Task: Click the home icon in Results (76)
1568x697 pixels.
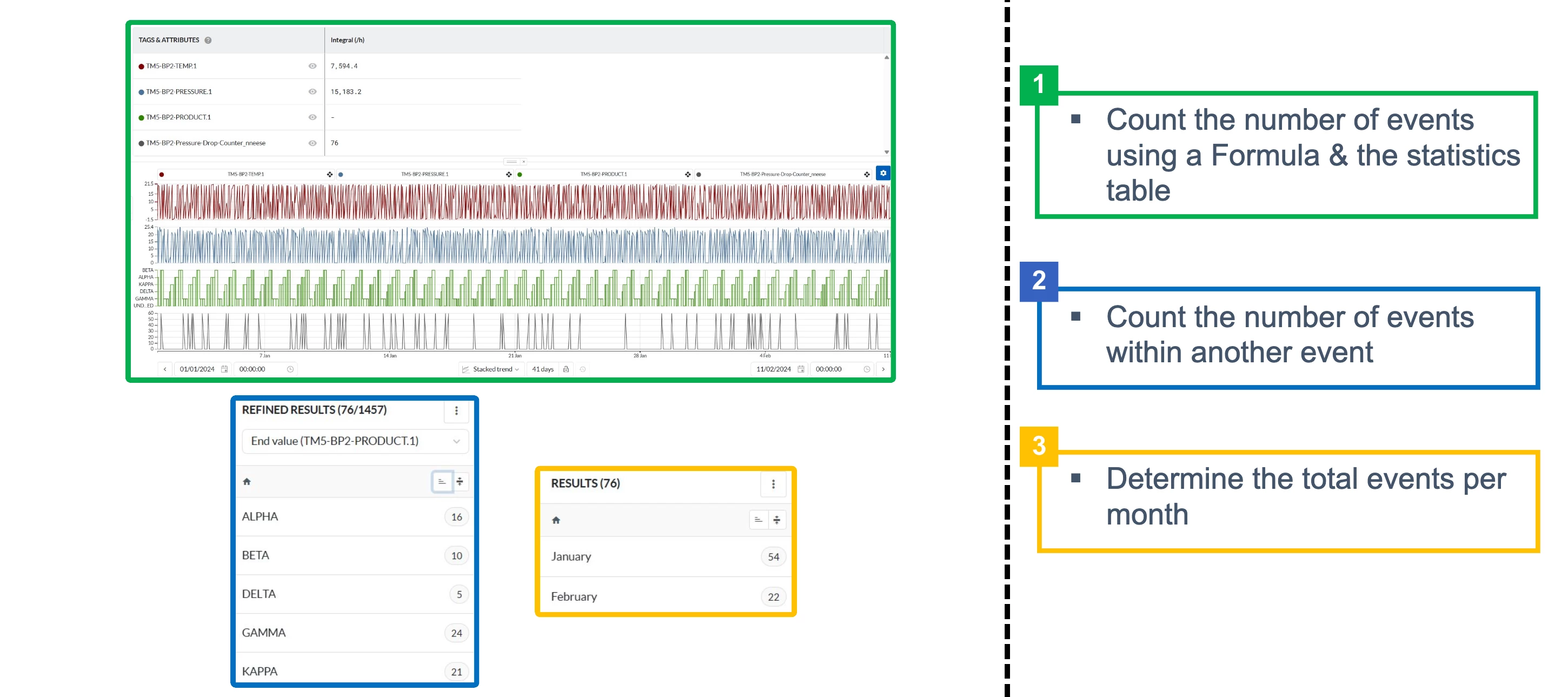Action: tap(556, 520)
